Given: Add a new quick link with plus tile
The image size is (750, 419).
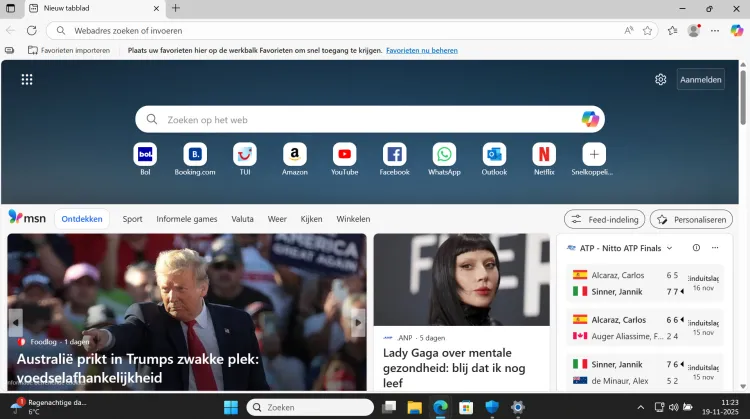Looking at the screenshot, I should point(594,155).
